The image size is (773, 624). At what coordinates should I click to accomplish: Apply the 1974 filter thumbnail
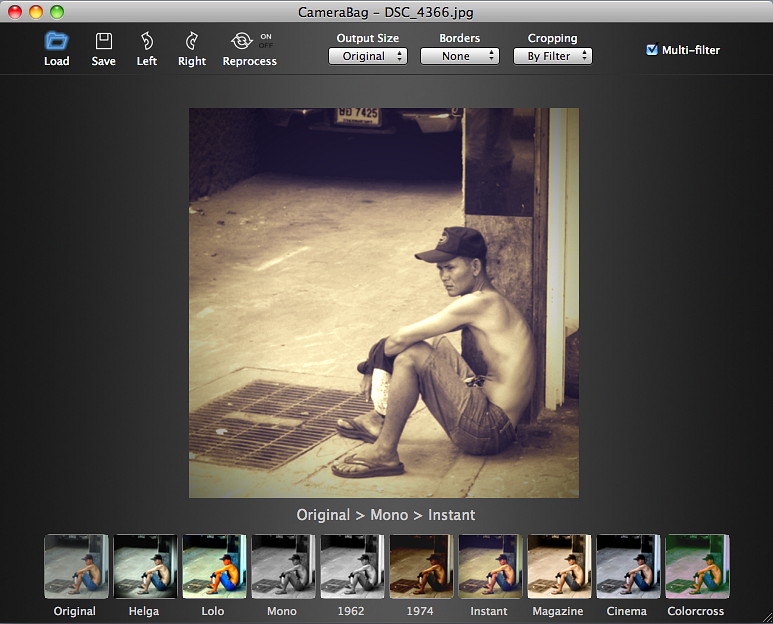(421, 566)
